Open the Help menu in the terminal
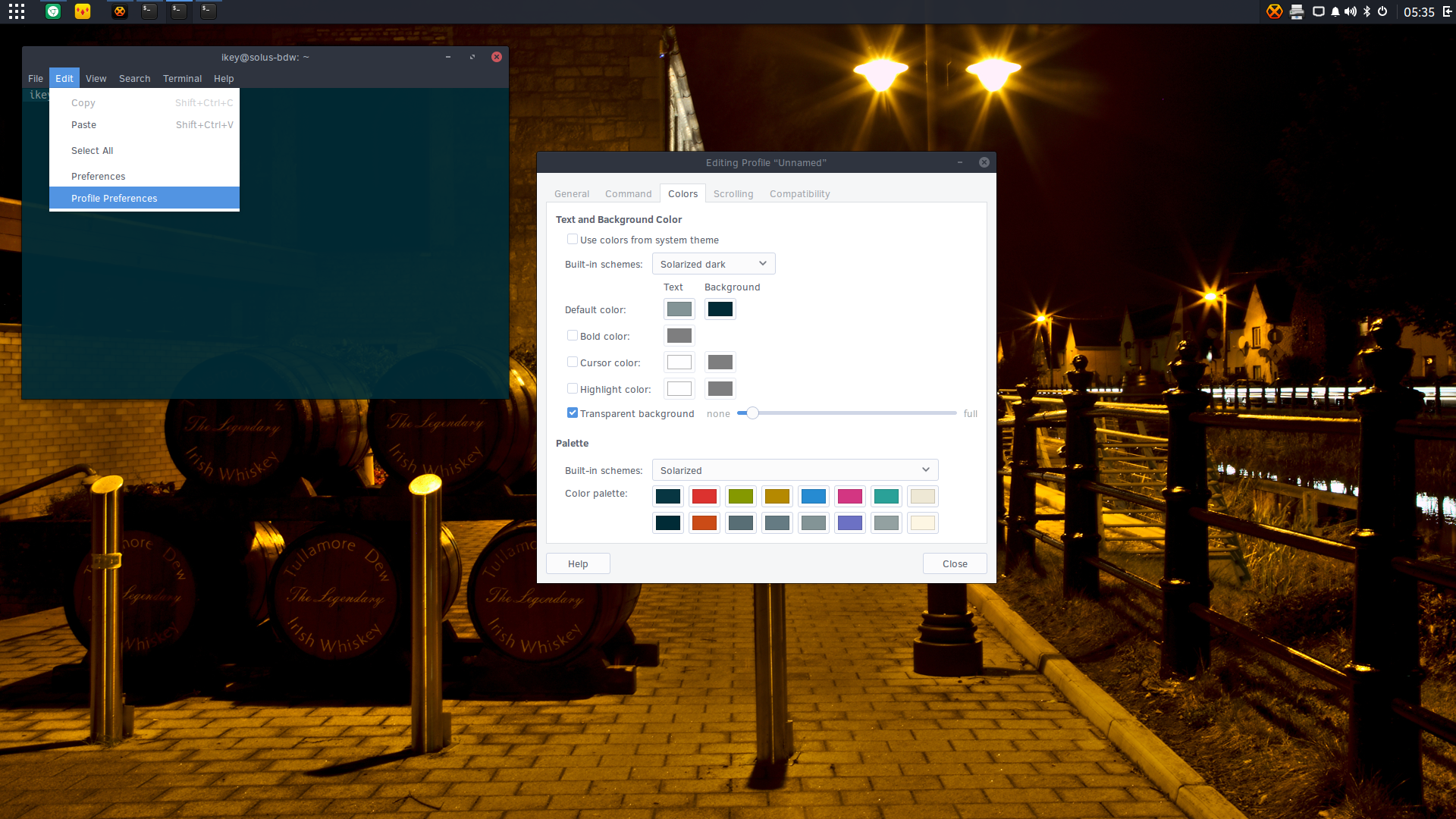1456x819 pixels. tap(224, 78)
